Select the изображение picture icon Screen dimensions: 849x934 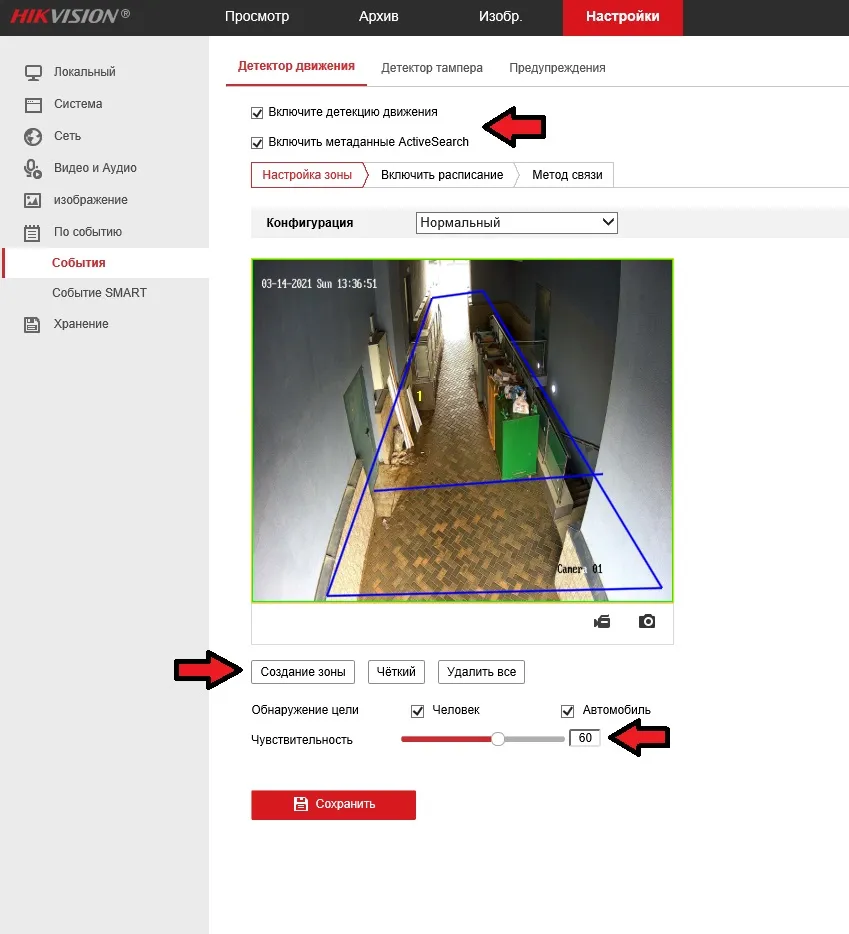click(31, 200)
